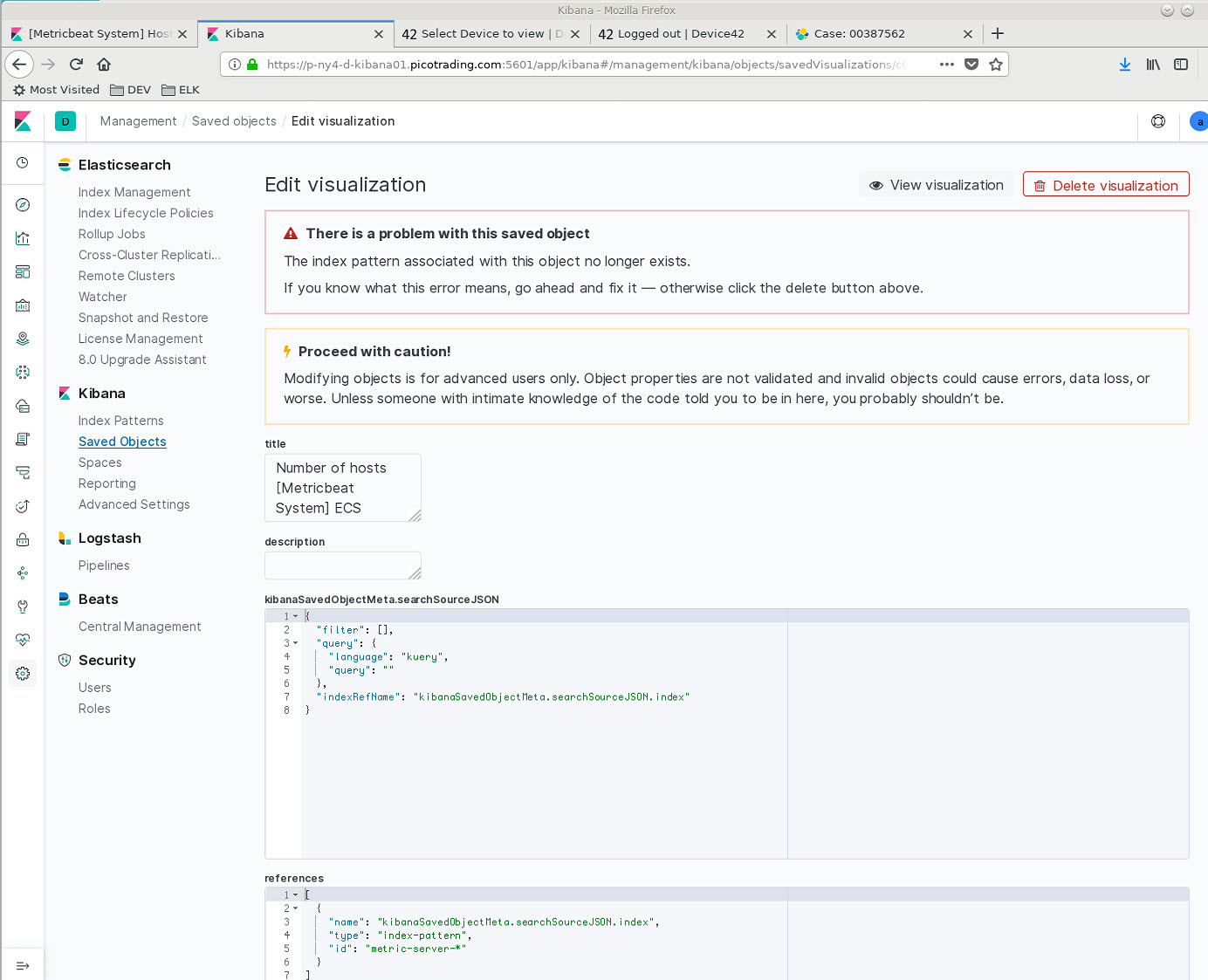Open Index Patterns under Kibana

(x=121, y=421)
